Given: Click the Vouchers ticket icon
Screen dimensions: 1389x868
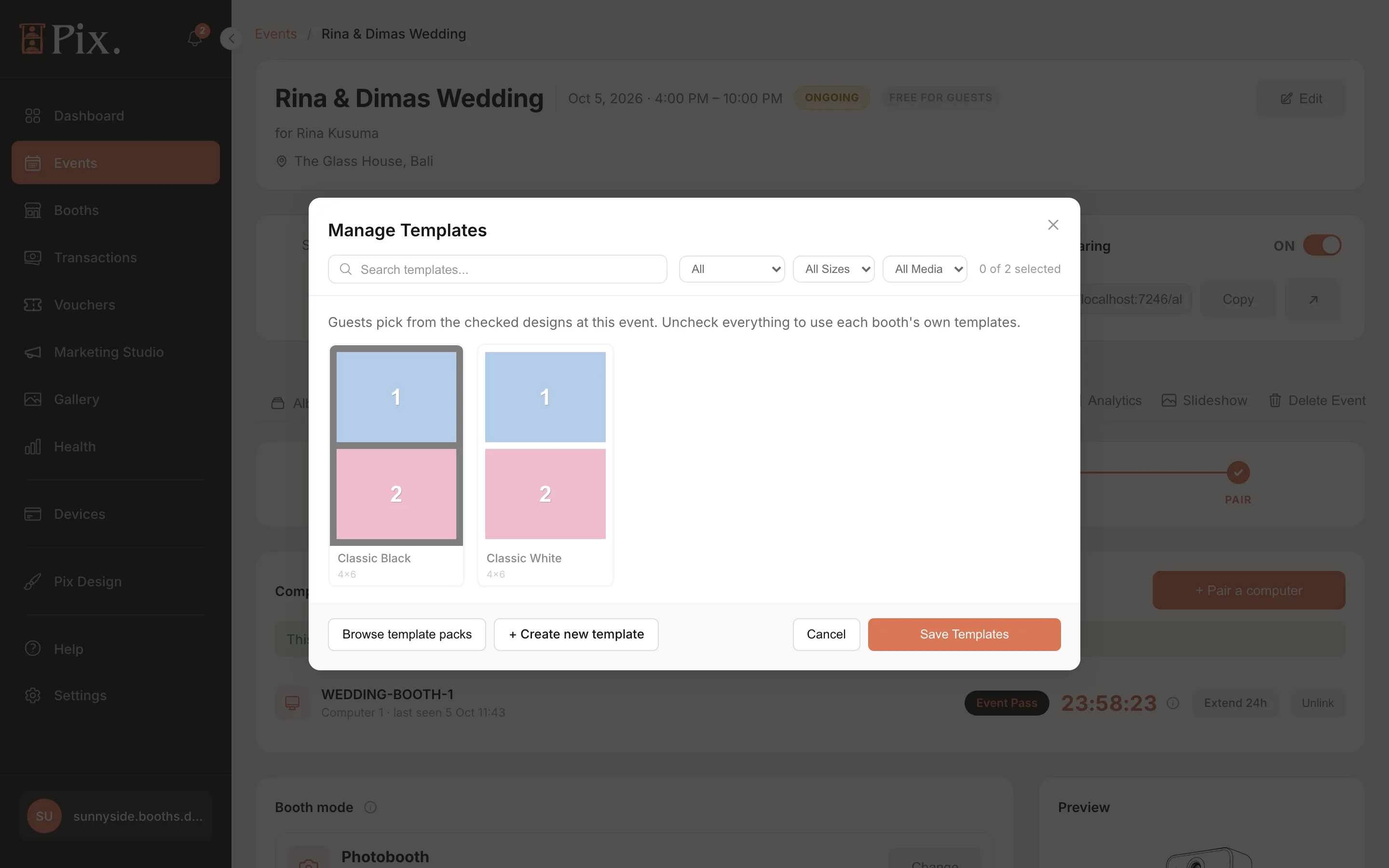Looking at the screenshot, I should [x=33, y=305].
